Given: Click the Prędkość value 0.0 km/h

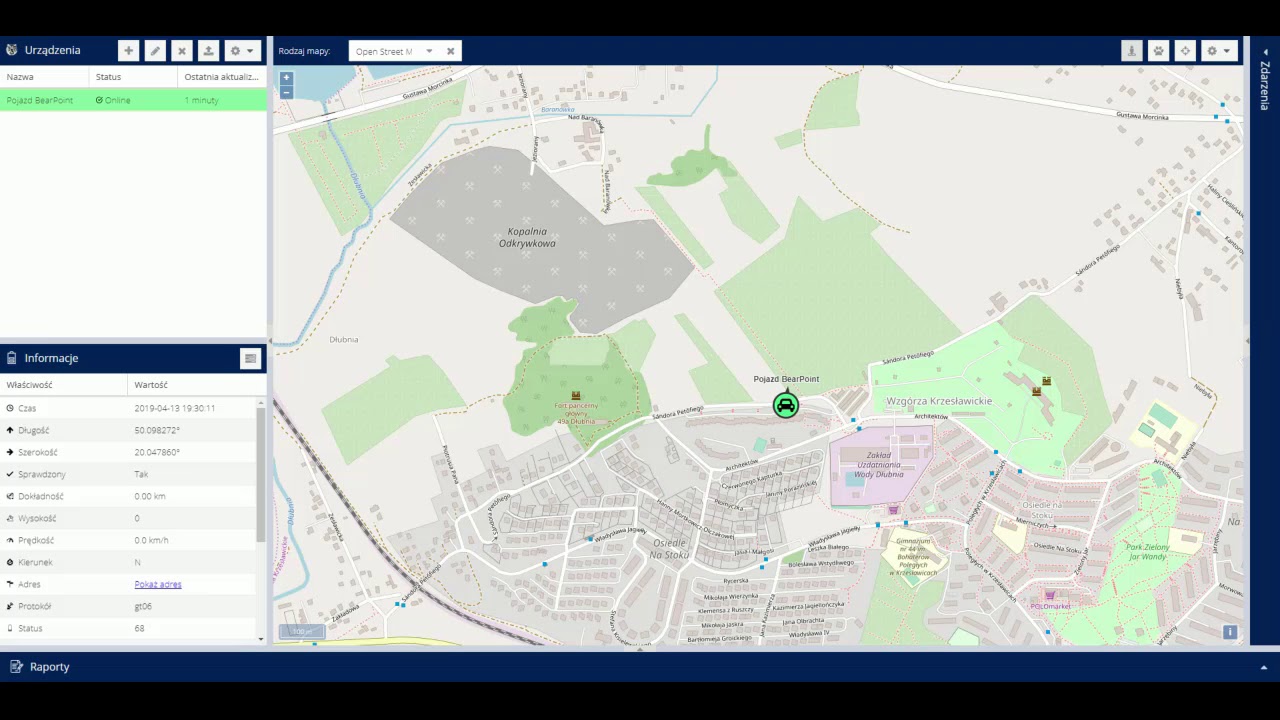Looking at the screenshot, I should tap(151, 540).
